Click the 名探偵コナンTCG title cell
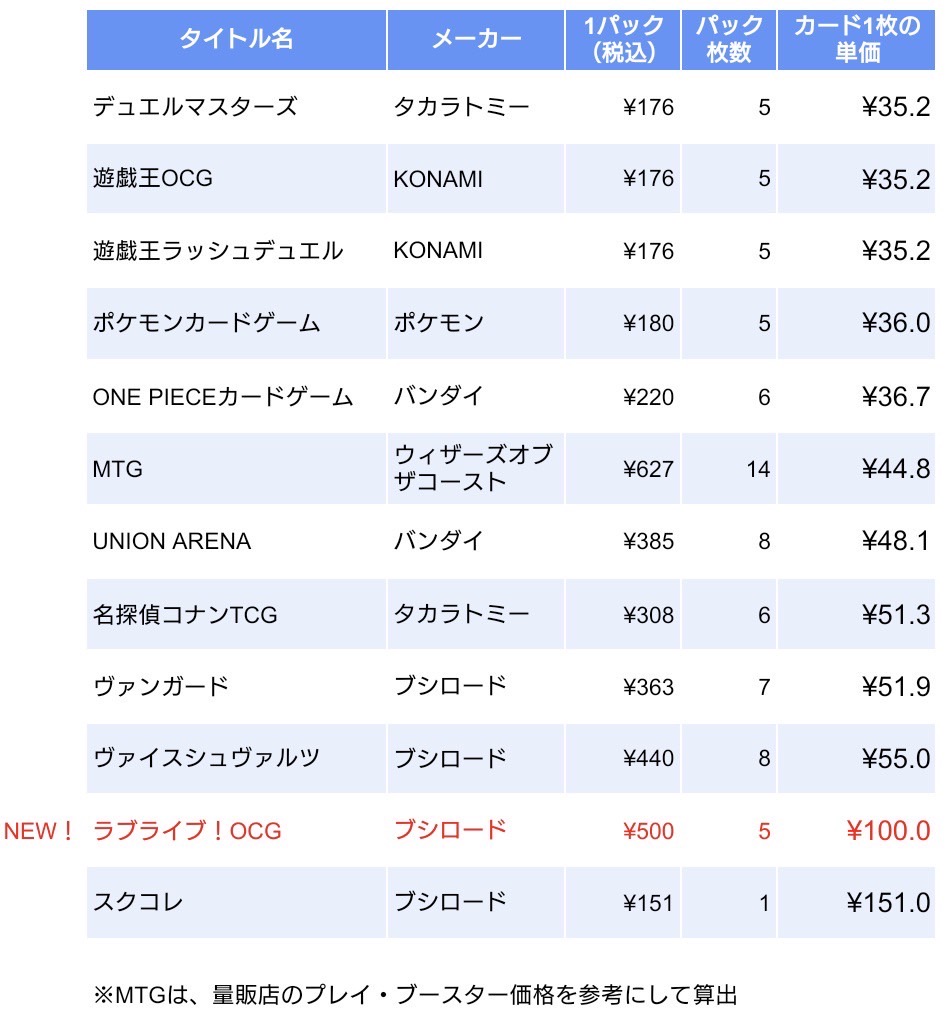Screen dimensions: 946x1027 point(185,614)
